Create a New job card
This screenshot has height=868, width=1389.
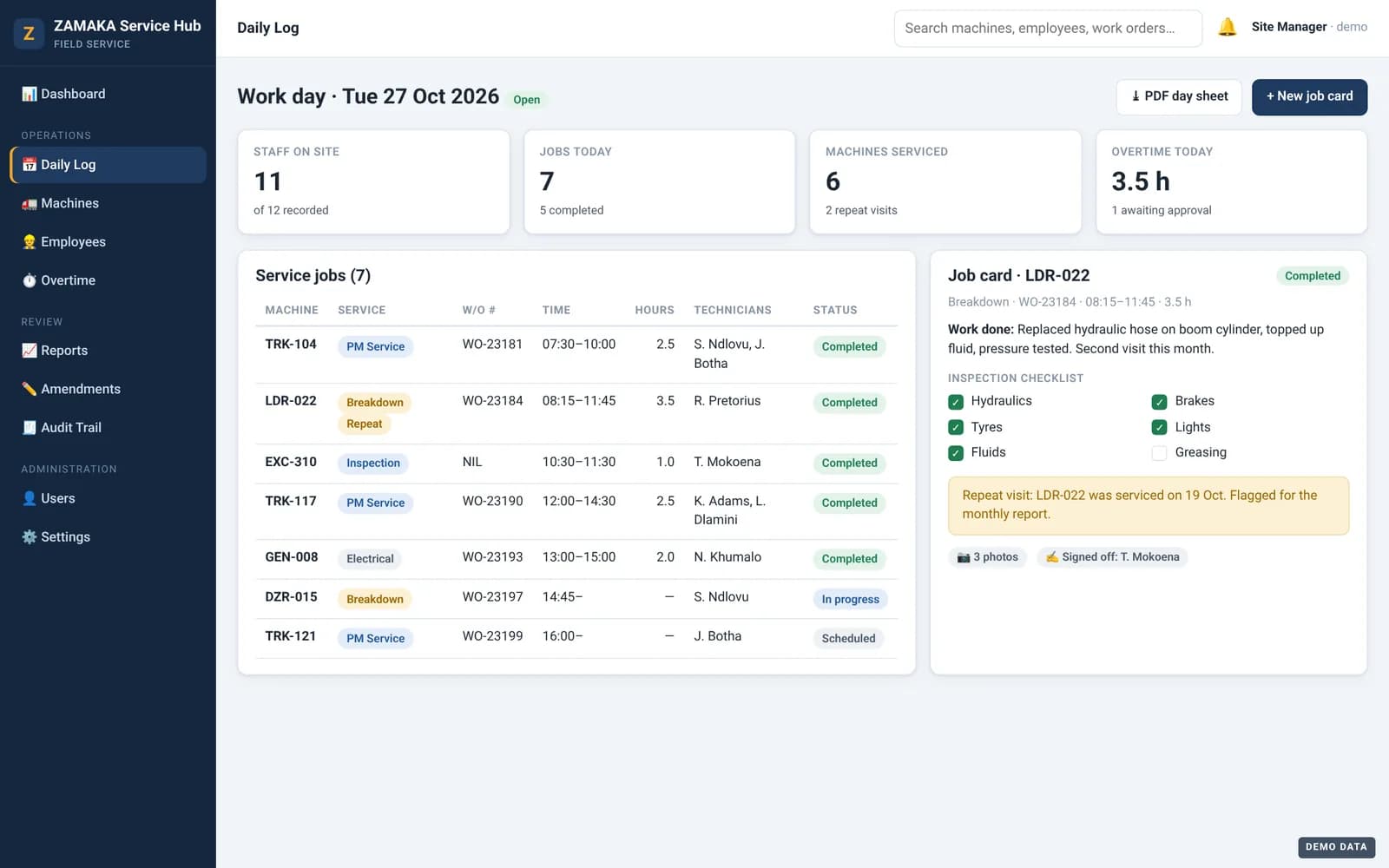[1309, 96]
